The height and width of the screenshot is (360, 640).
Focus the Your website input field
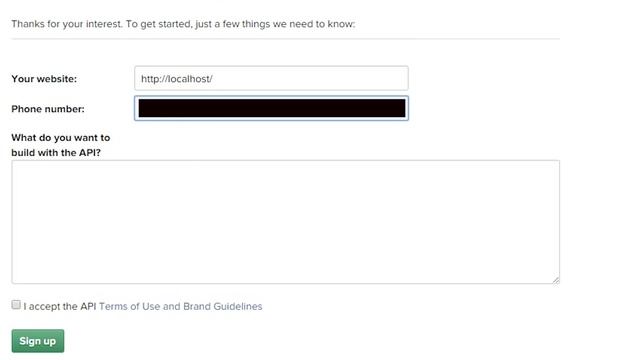(x=271, y=78)
